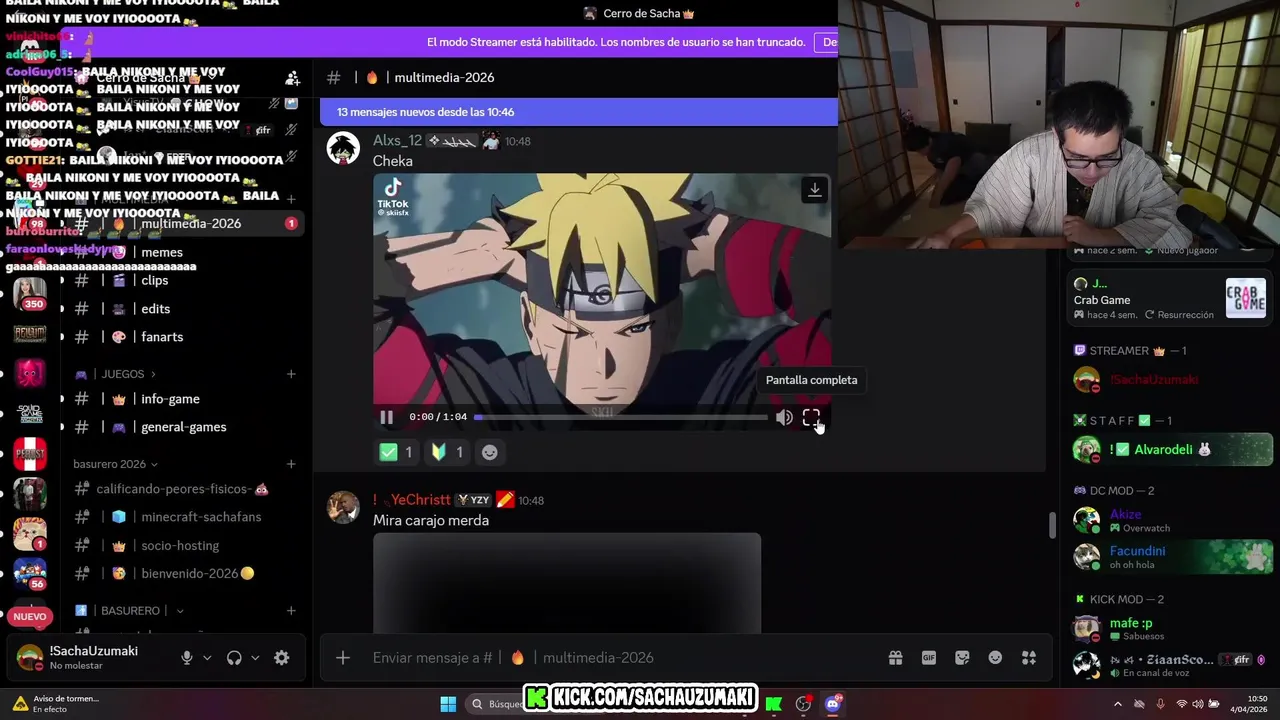Open the Peru flag server icon
The image size is (1280, 720).
tap(30, 454)
